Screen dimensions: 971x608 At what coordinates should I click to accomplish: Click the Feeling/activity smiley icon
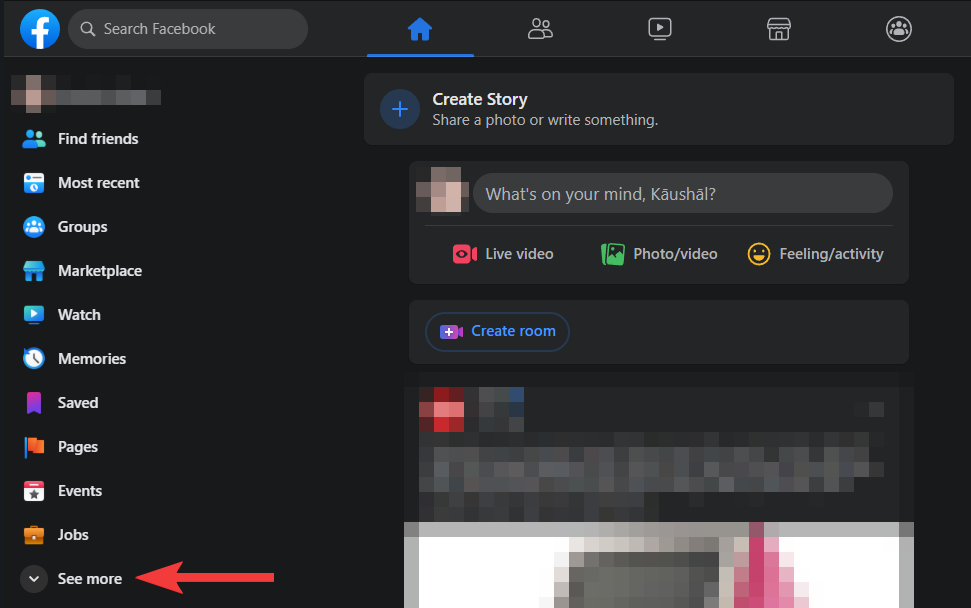759,254
